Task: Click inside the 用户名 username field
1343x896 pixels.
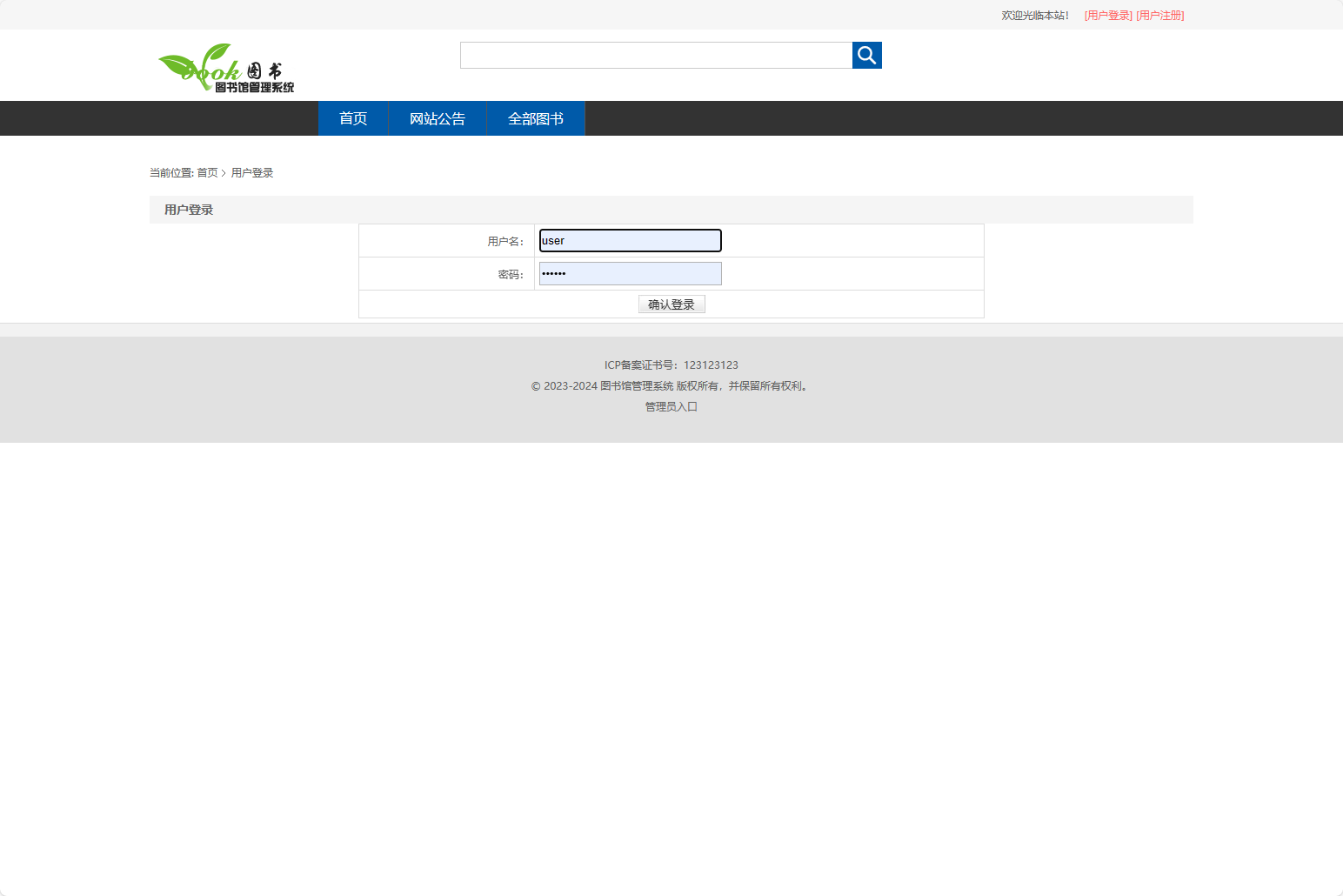Action: (x=630, y=240)
